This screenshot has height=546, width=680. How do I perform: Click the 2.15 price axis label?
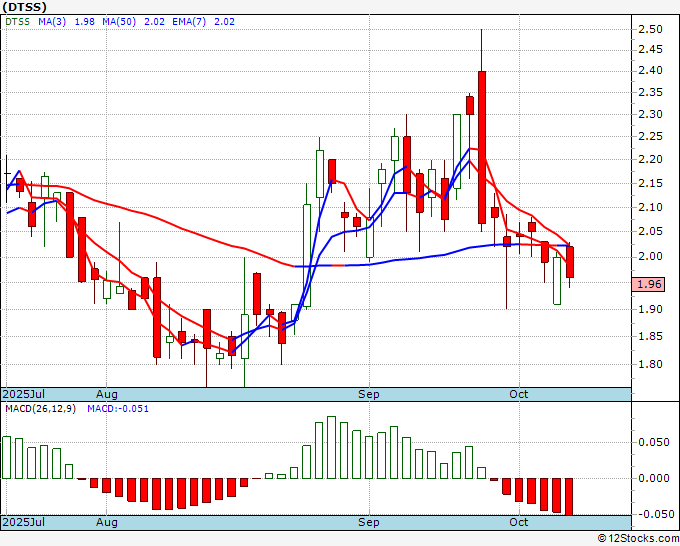651,183
